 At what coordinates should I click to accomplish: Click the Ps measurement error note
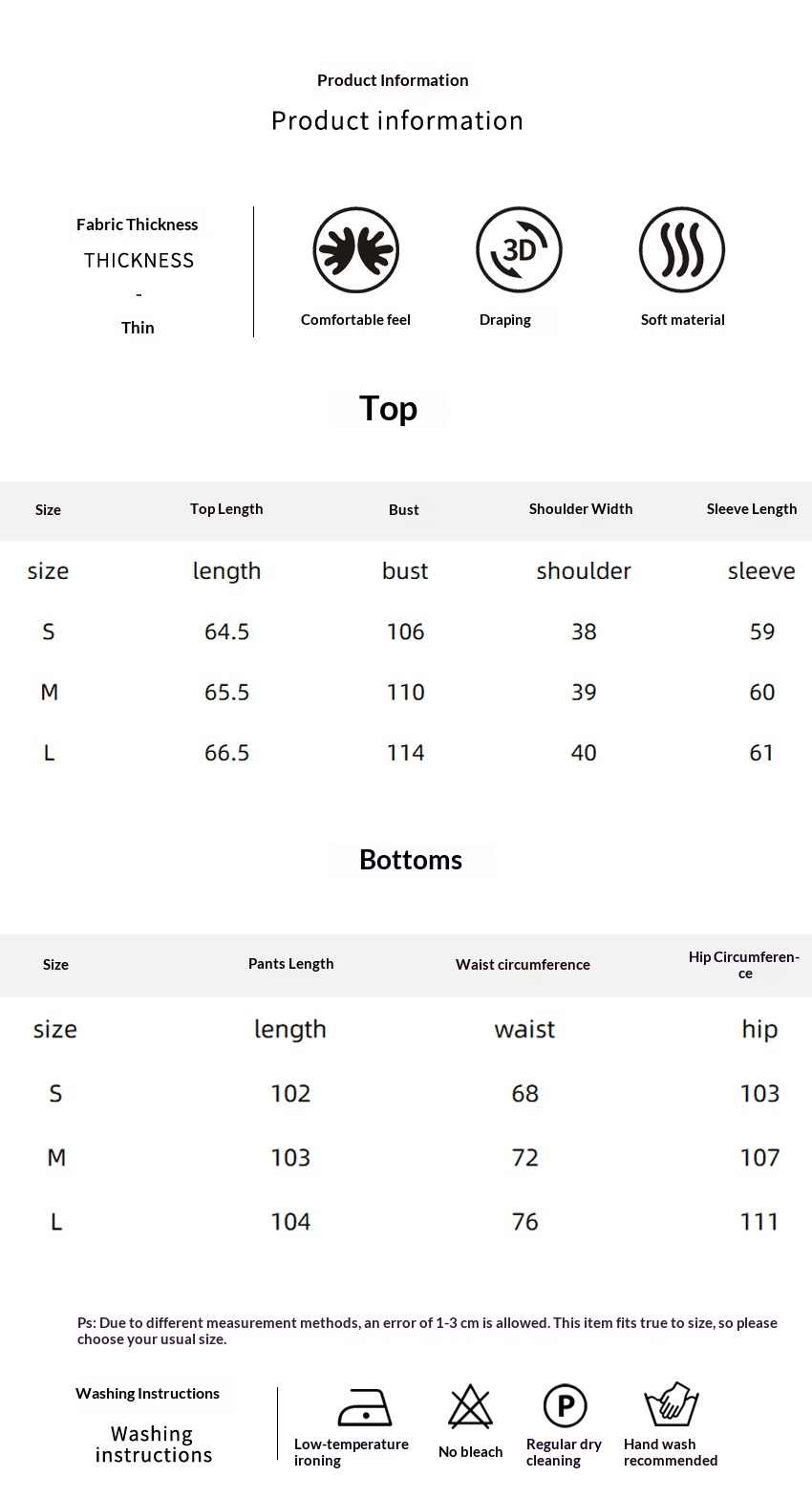pyautogui.click(x=427, y=1331)
